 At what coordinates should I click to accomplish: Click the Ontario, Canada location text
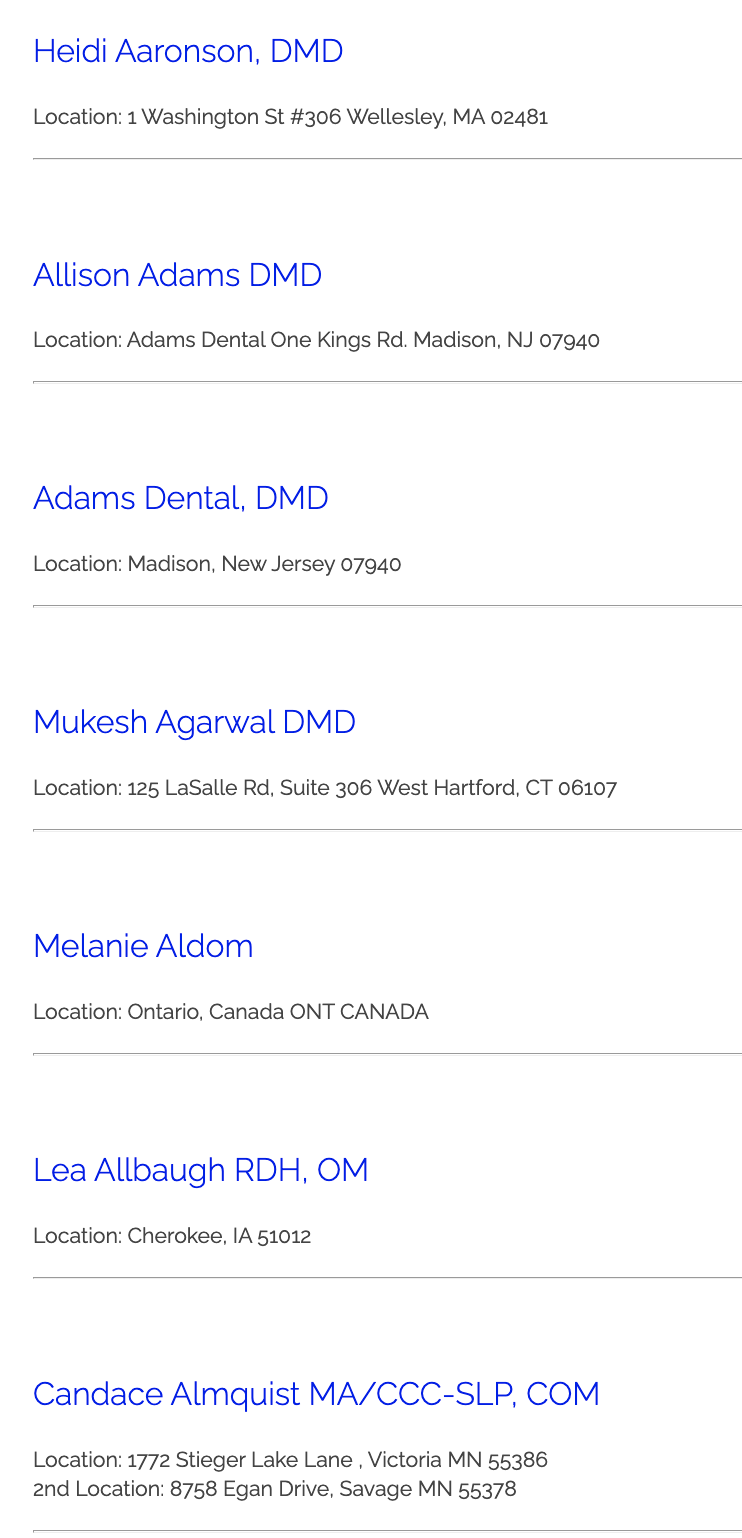tap(231, 1012)
